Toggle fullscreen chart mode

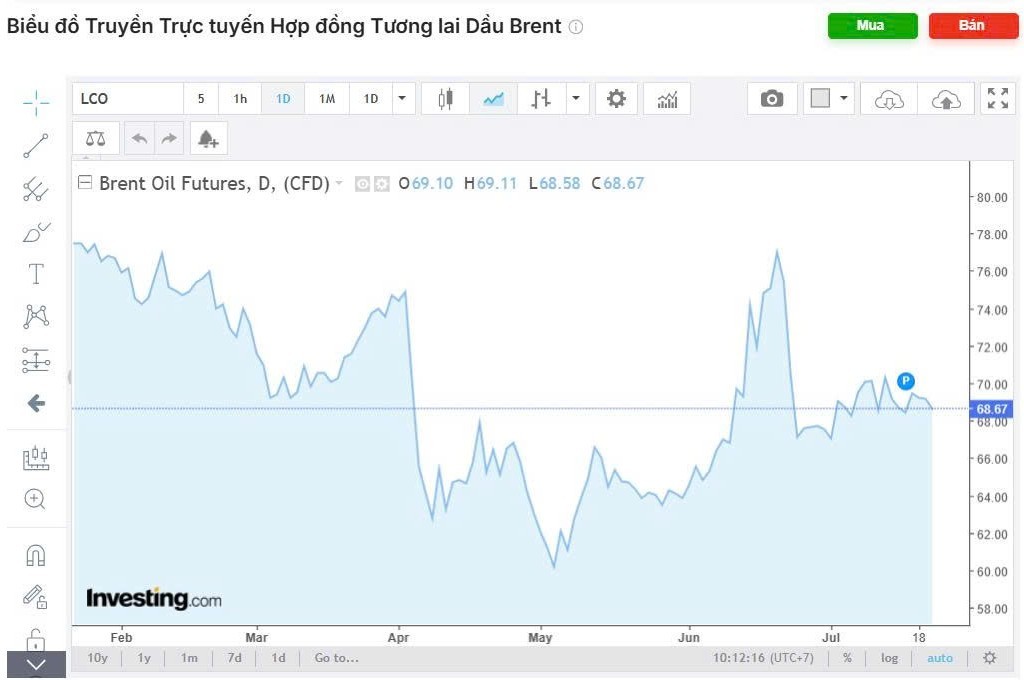997,98
